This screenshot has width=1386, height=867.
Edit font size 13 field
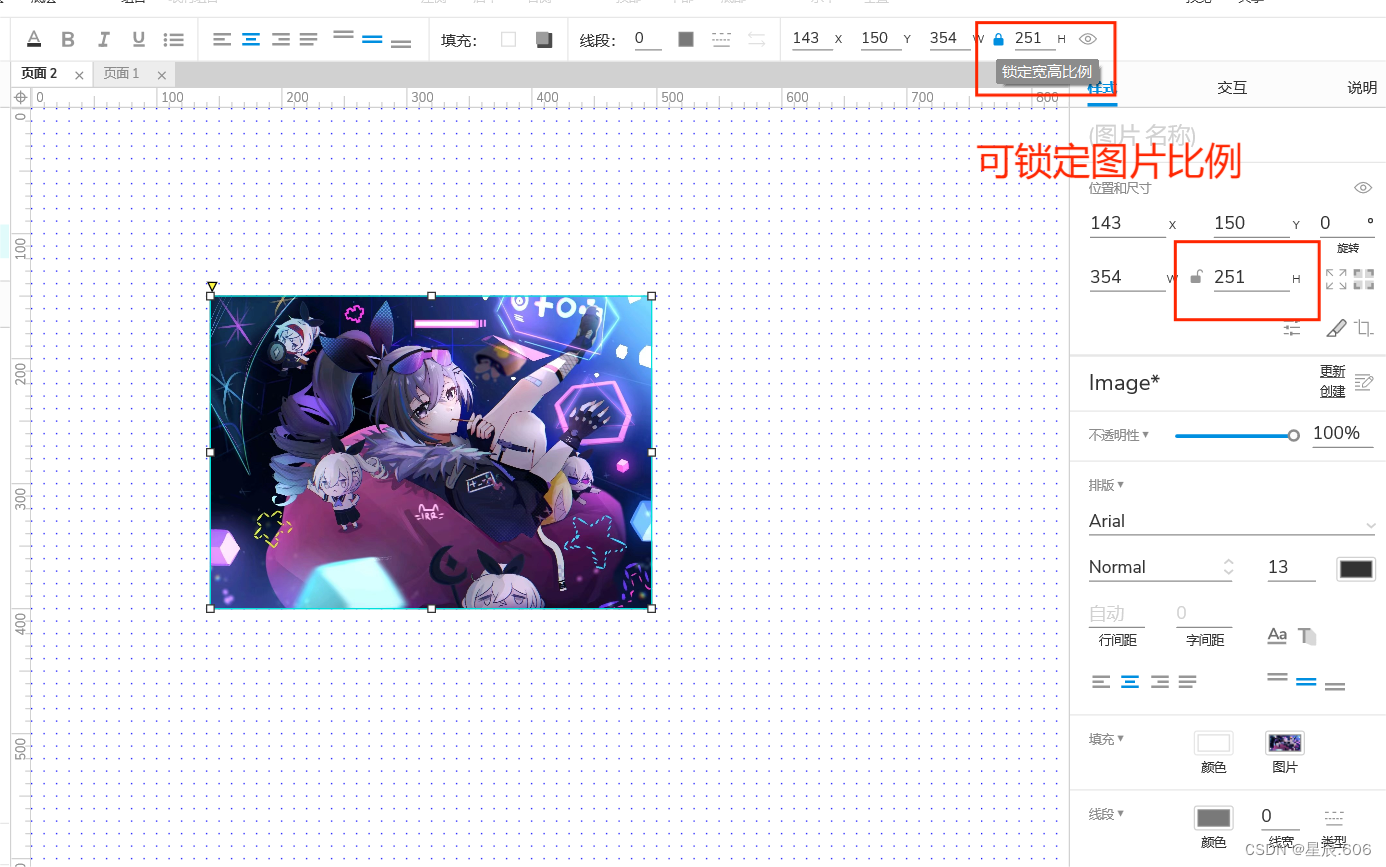click(x=1291, y=567)
